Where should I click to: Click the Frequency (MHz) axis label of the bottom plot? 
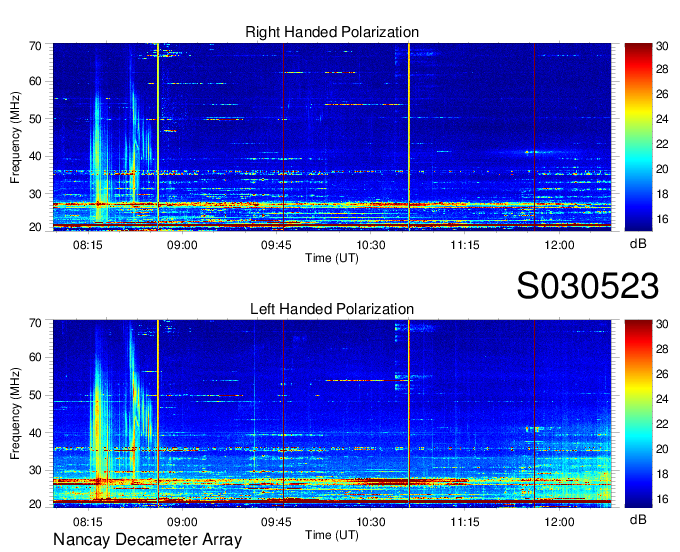tap(15, 414)
